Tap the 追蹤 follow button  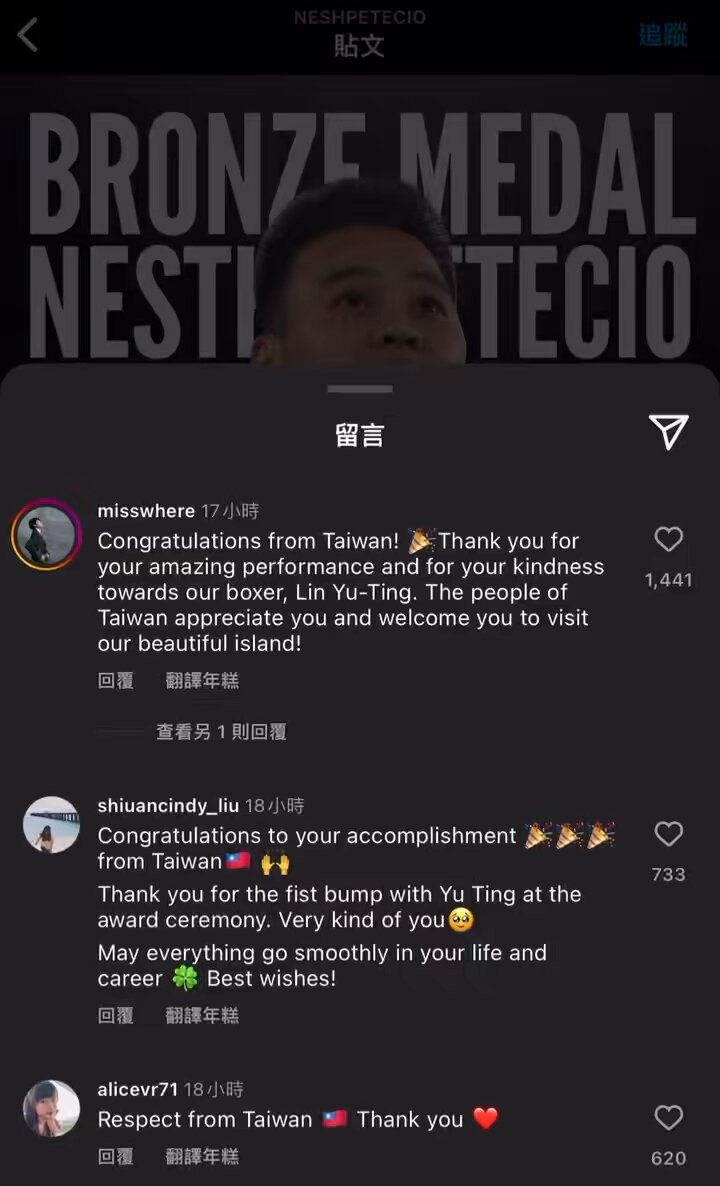coord(663,35)
